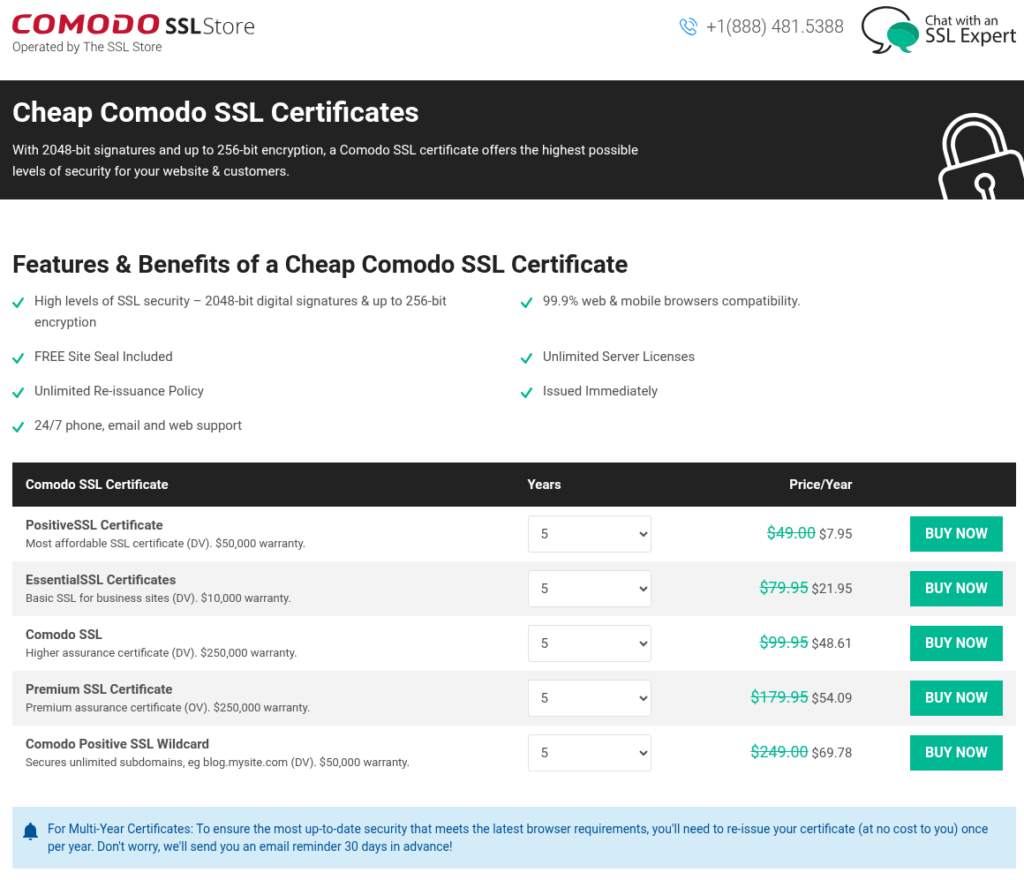Open the Years selector for EssentialSSL Certificates
This screenshot has height=880, width=1024.
(x=589, y=588)
